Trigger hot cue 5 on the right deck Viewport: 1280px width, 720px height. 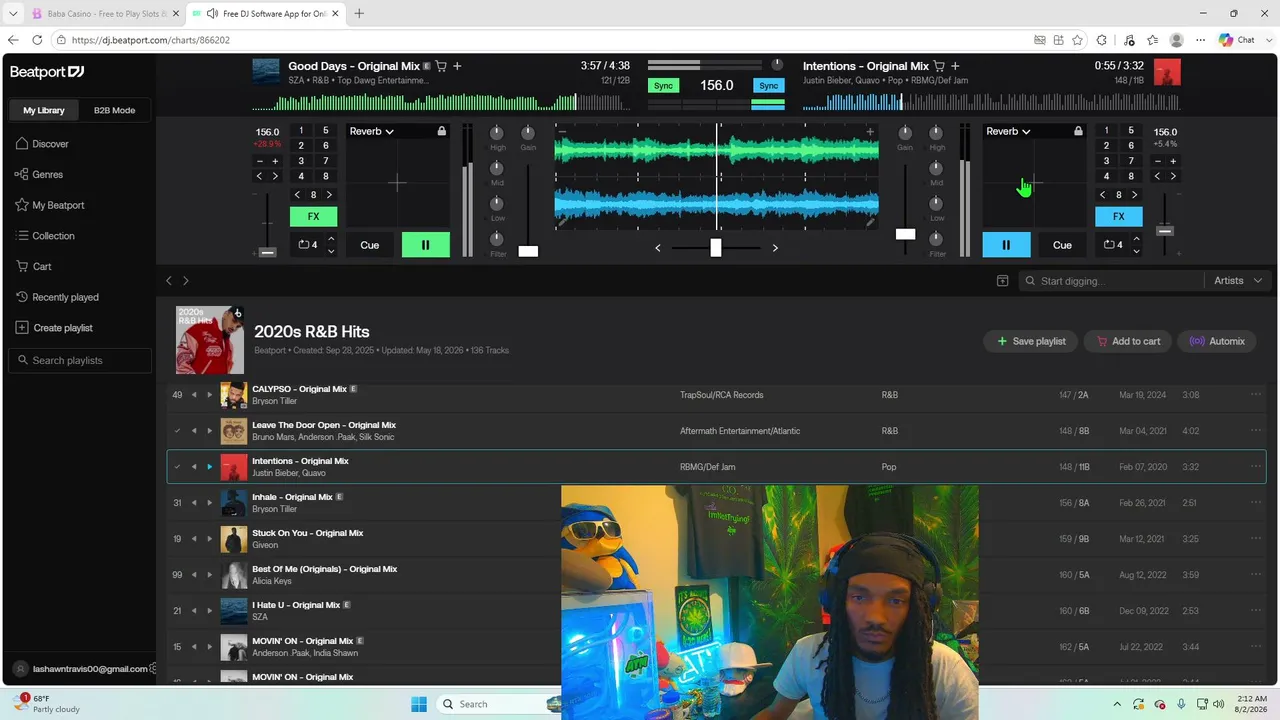coord(1131,131)
